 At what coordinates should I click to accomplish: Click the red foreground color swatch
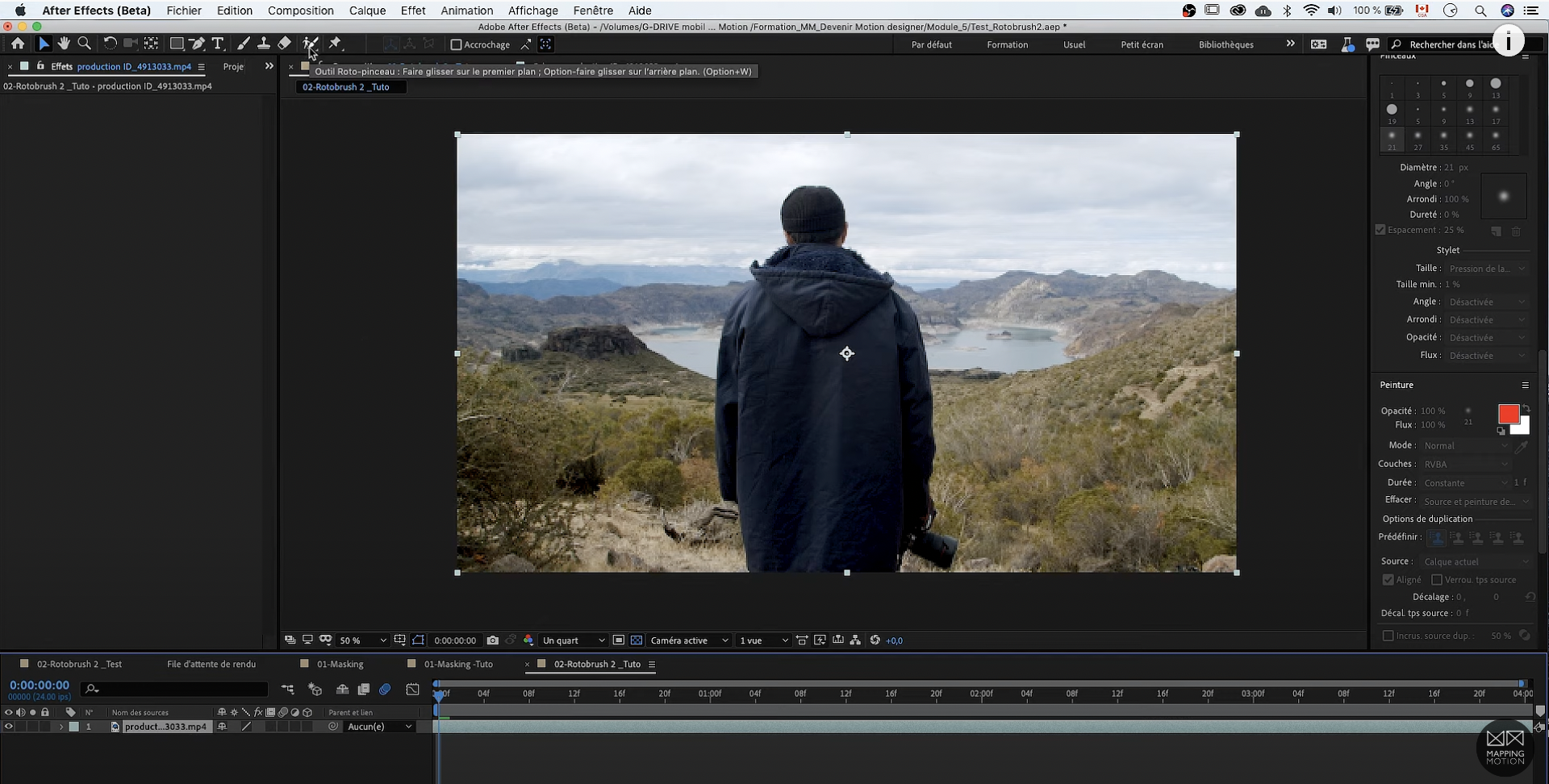pyautogui.click(x=1507, y=414)
